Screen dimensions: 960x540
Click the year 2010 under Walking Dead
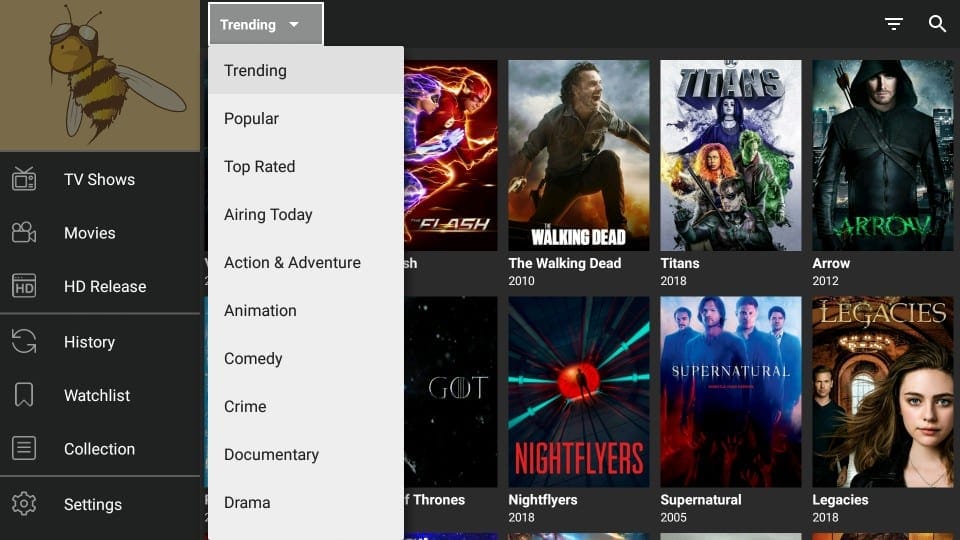pyautogui.click(x=521, y=280)
